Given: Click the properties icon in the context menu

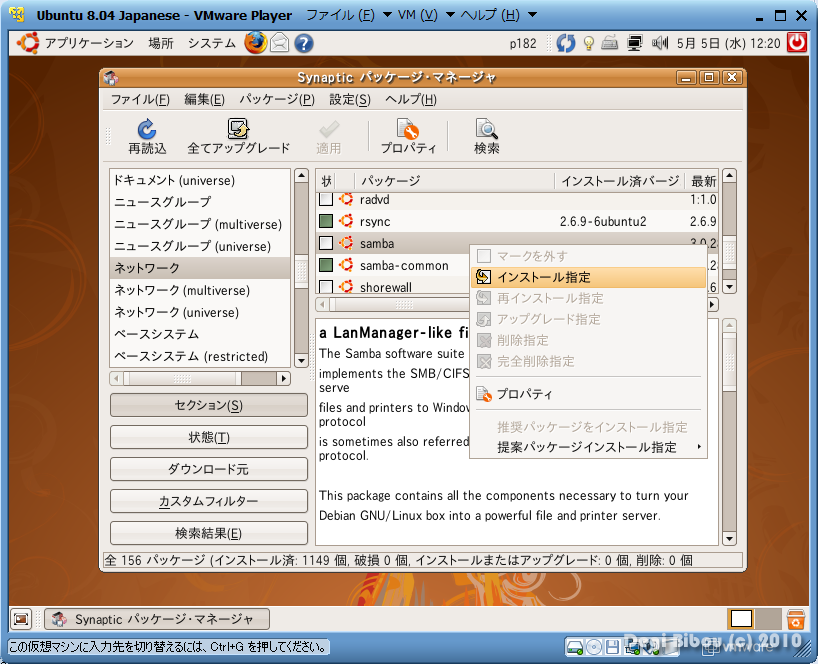Looking at the screenshot, I should point(484,394).
